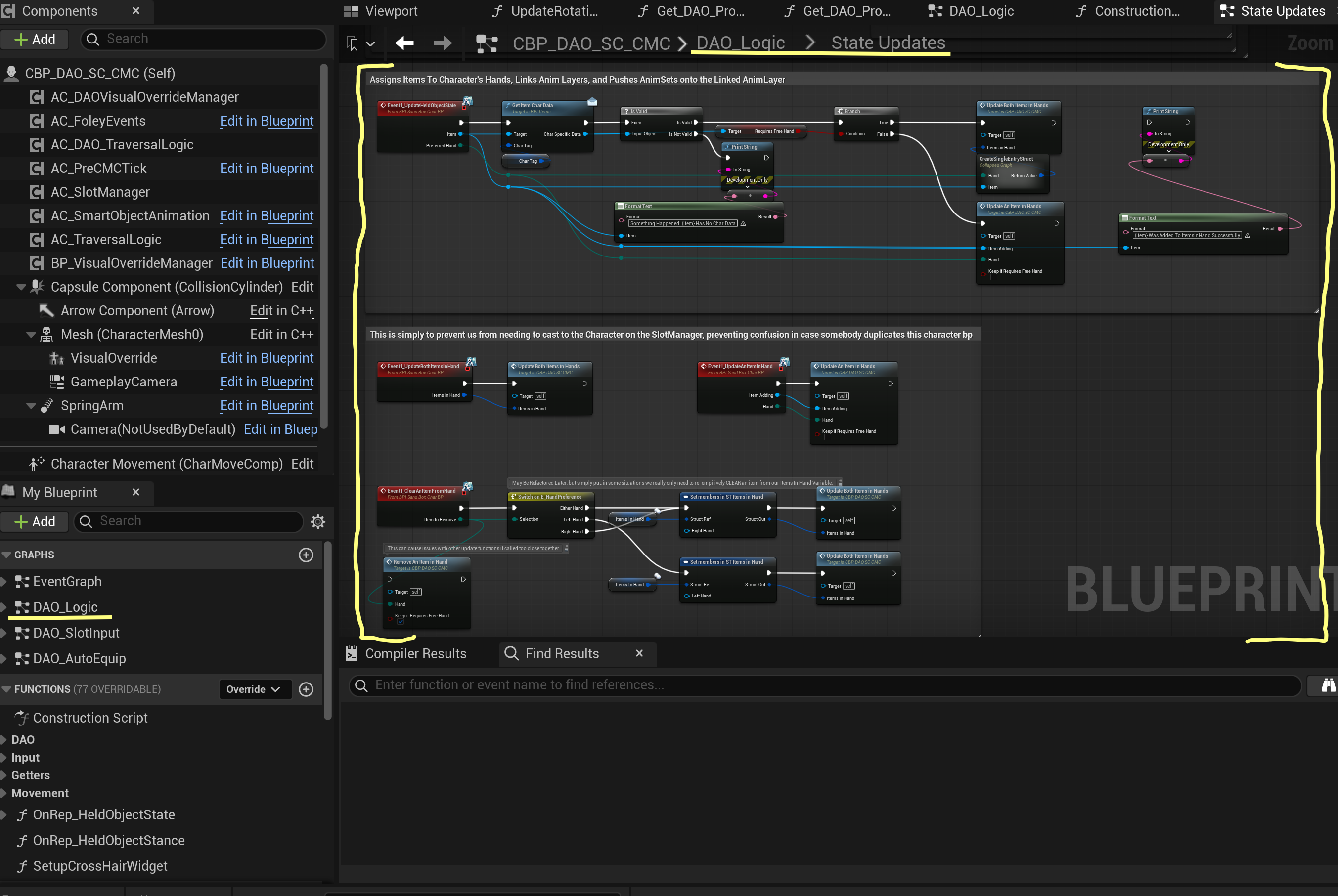This screenshot has width=1338, height=896.
Task: Click Edit in Blueprint for AC_FoleyEvents
Action: (x=267, y=121)
